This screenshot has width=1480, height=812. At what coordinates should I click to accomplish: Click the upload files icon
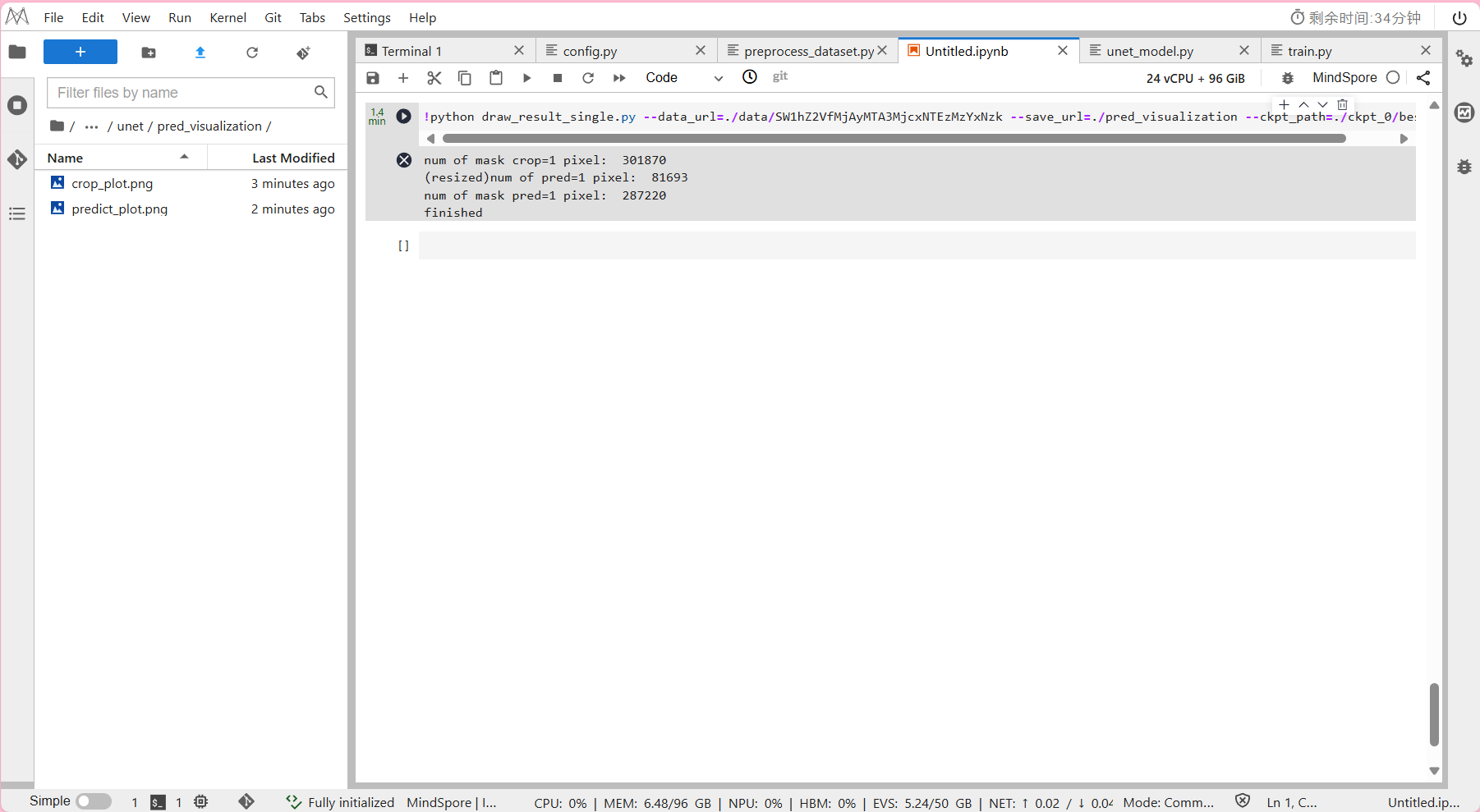tap(200, 53)
